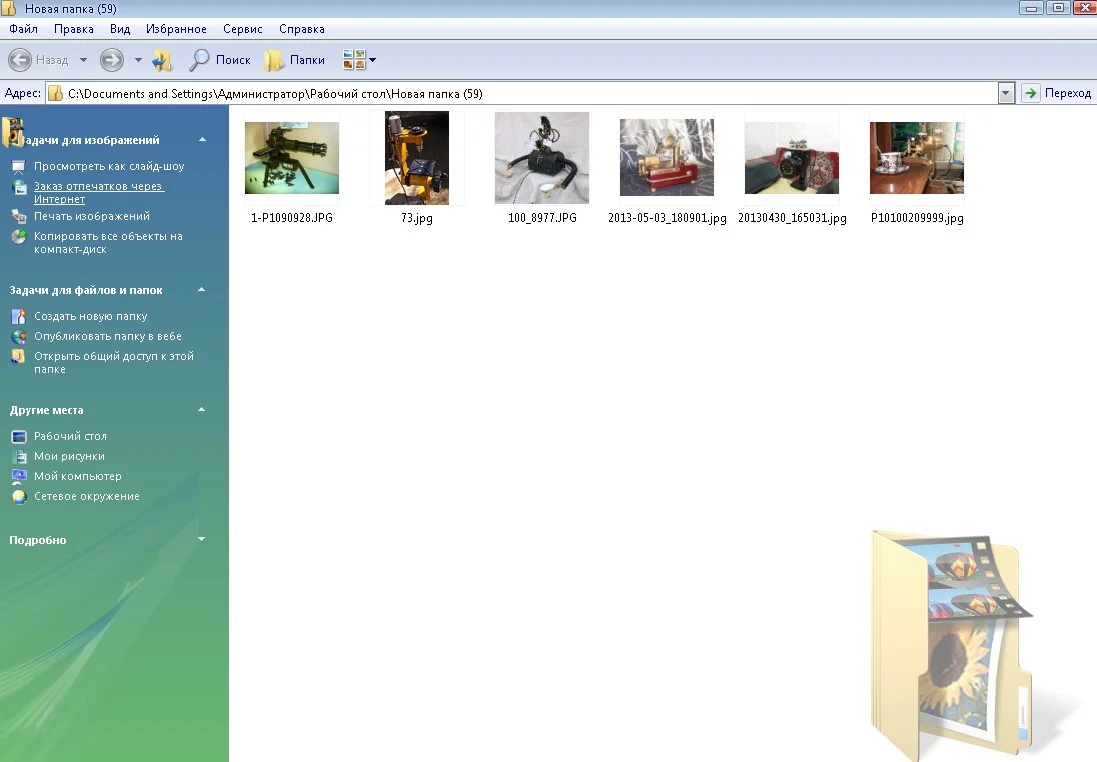
Task: Open the Файл menu
Action: point(23,29)
